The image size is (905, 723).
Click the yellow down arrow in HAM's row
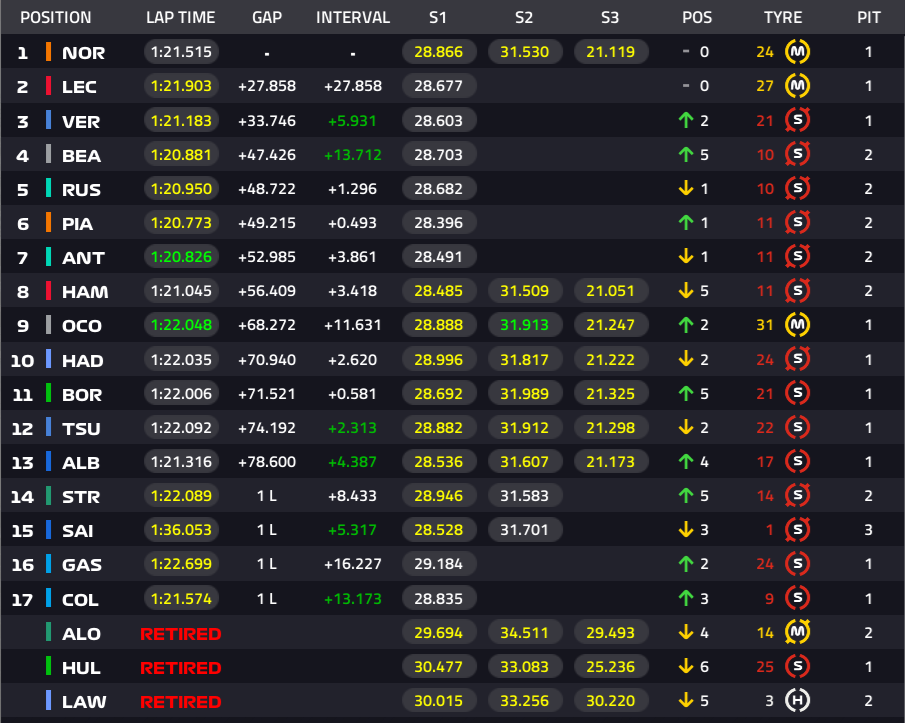pyautogui.click(x=686, y=290)
